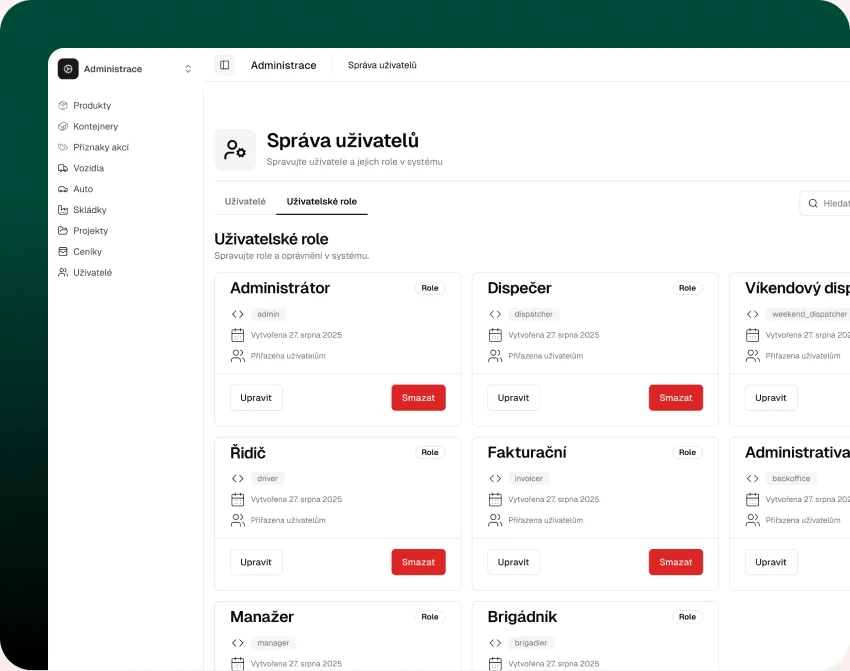Screen dimensions: 850x671
Task: Click the calendar icon on Řidič card
Action: click(237, 499)
